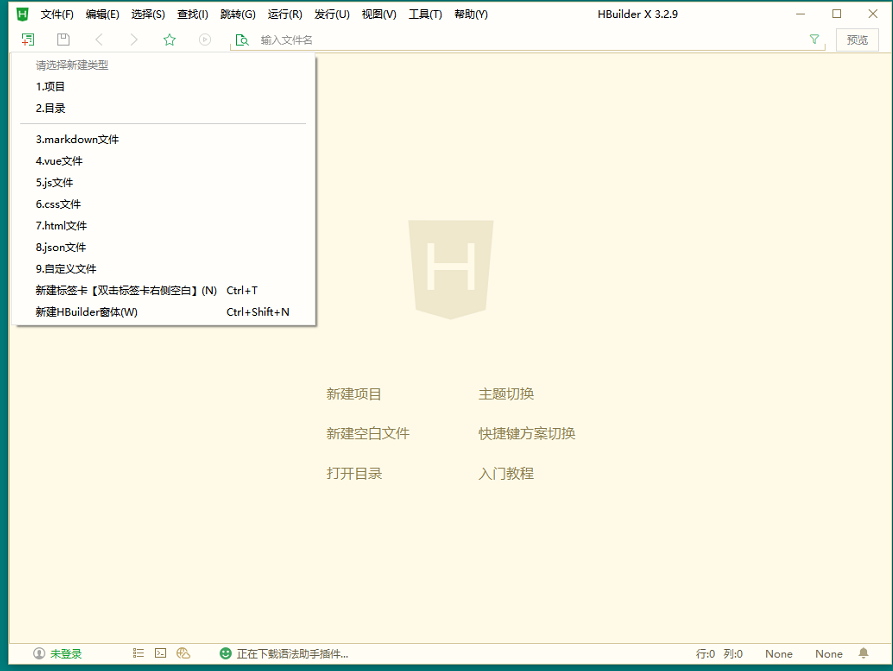Maximize the HBuilder X window
893x671 pixels.
click(x=836, y=14)
